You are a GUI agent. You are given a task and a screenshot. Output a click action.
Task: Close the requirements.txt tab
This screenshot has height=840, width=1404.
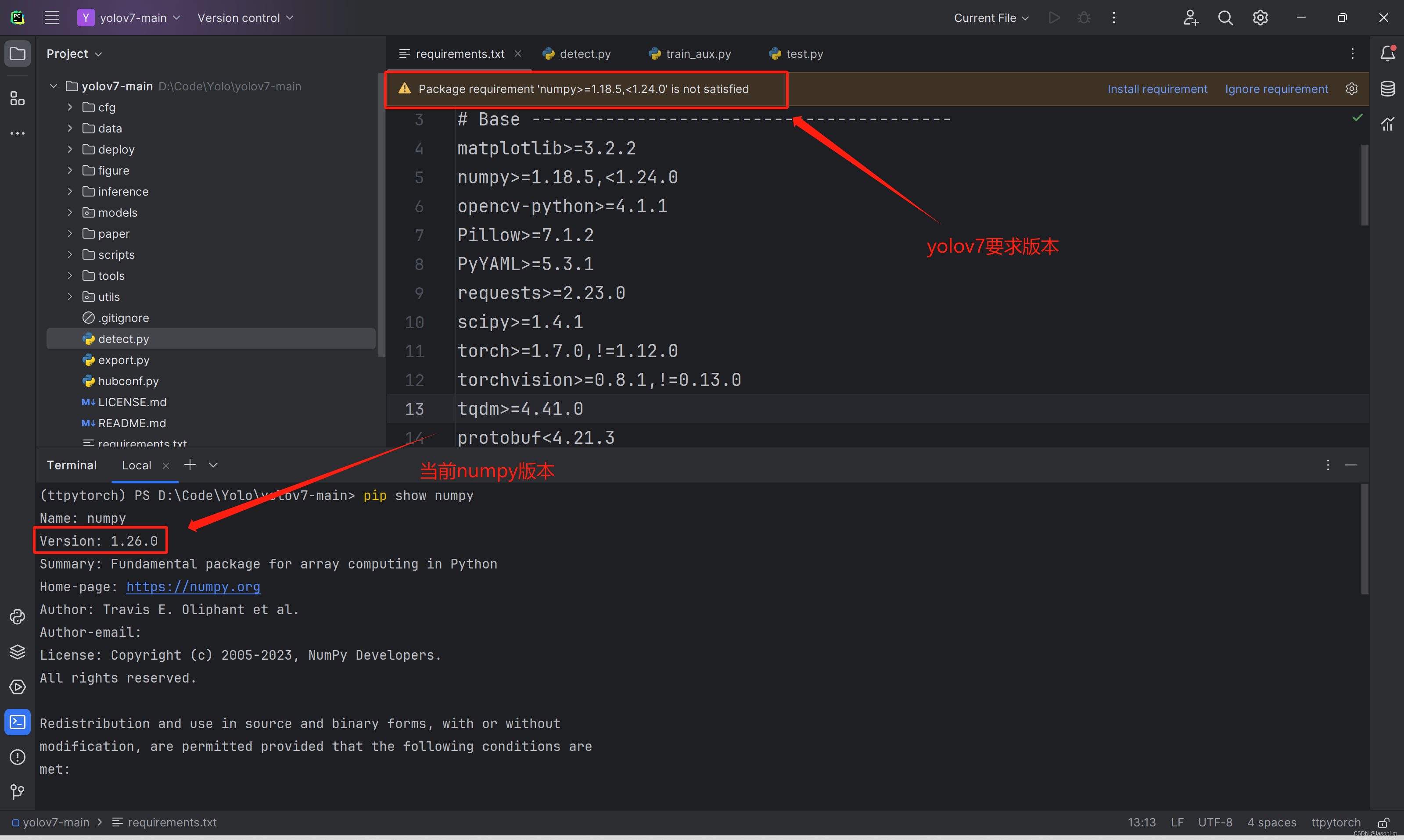pos(517,53)
